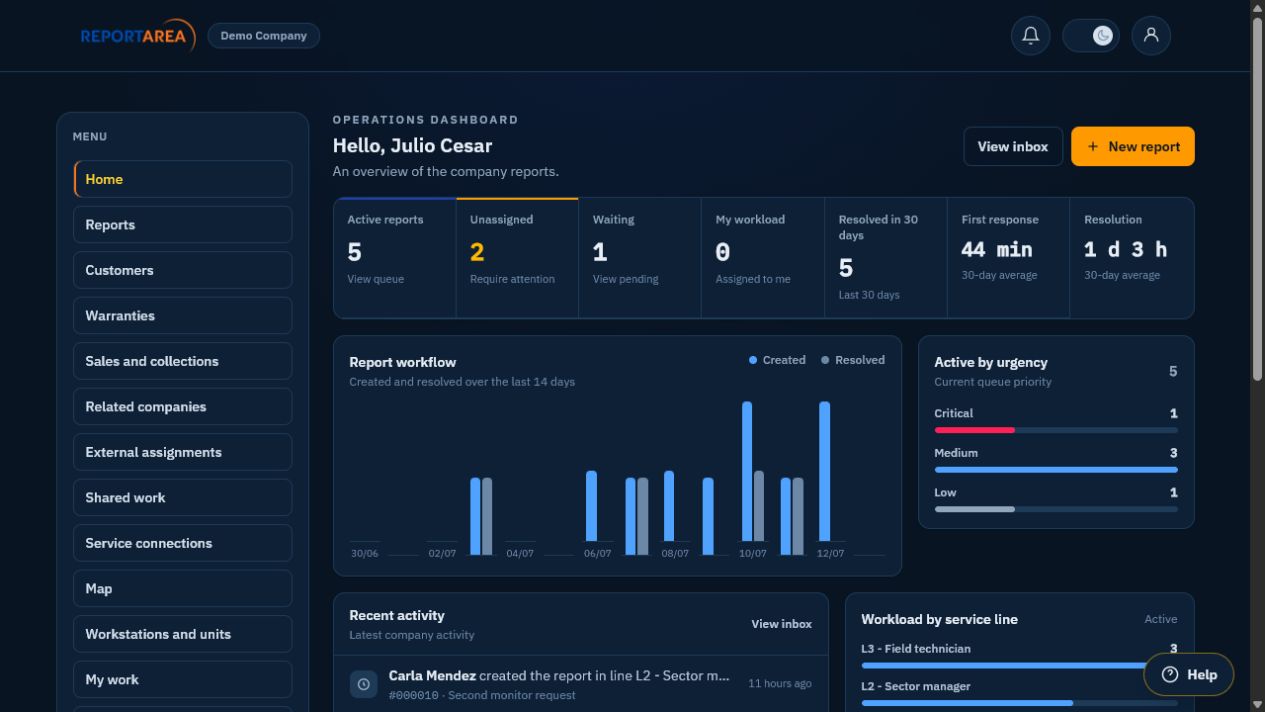Open External assignments

point(183,452)
